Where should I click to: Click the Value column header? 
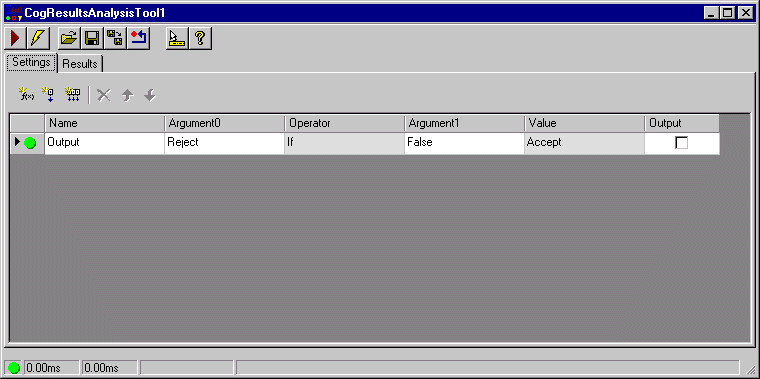click(585, 123)
